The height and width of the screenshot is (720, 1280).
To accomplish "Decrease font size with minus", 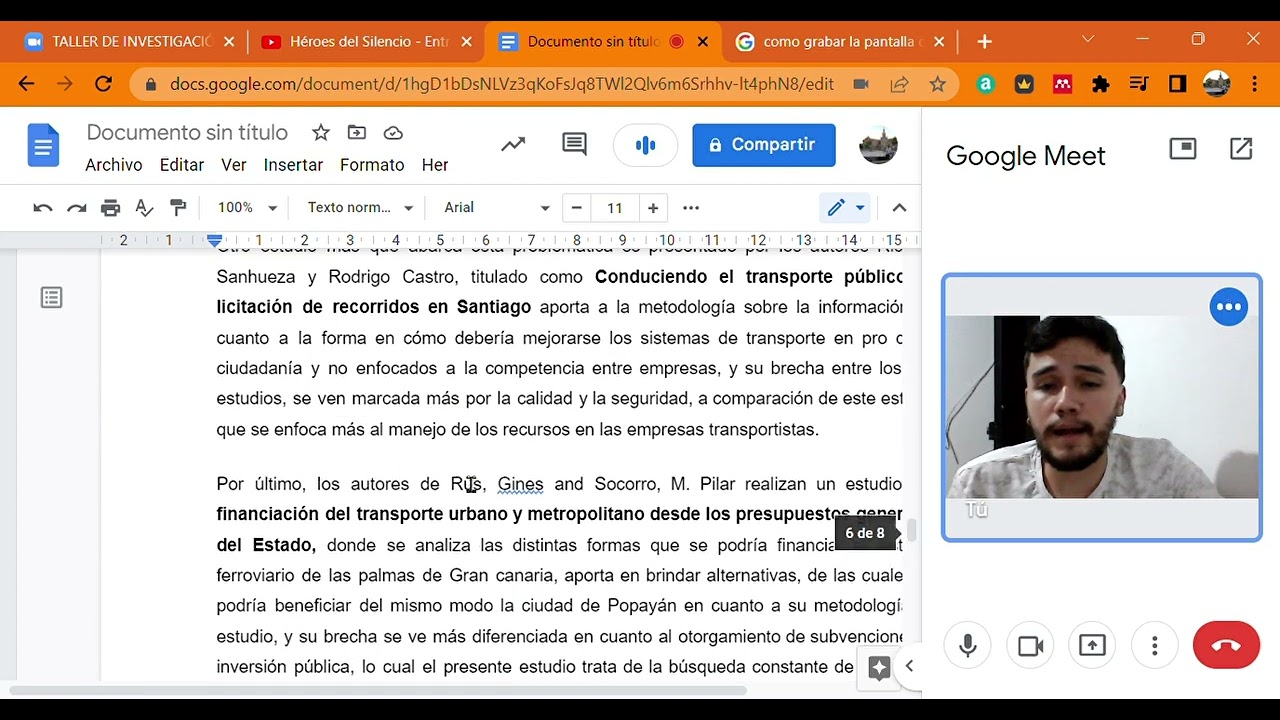I will 577,208.
